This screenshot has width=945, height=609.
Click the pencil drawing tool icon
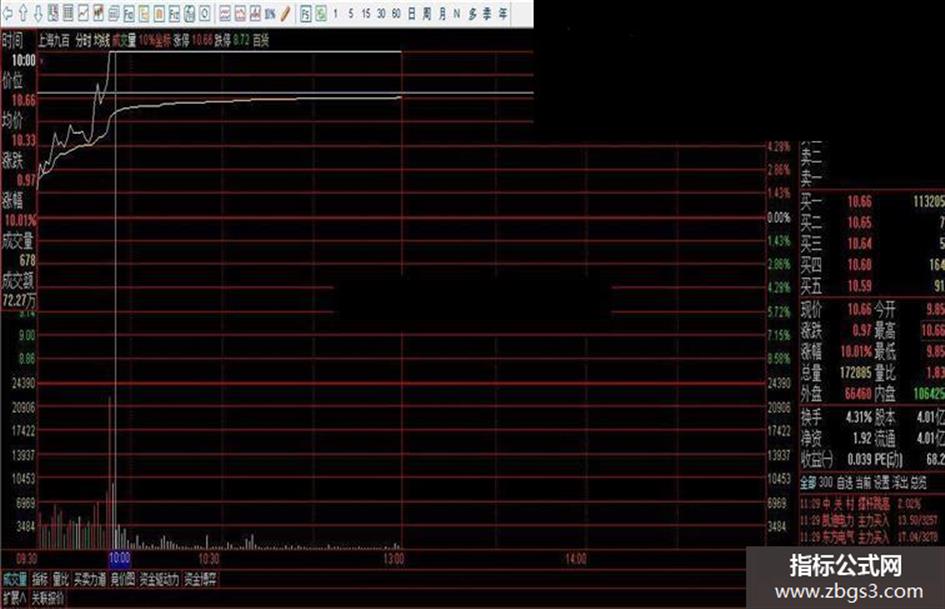[x=285, y=13]
